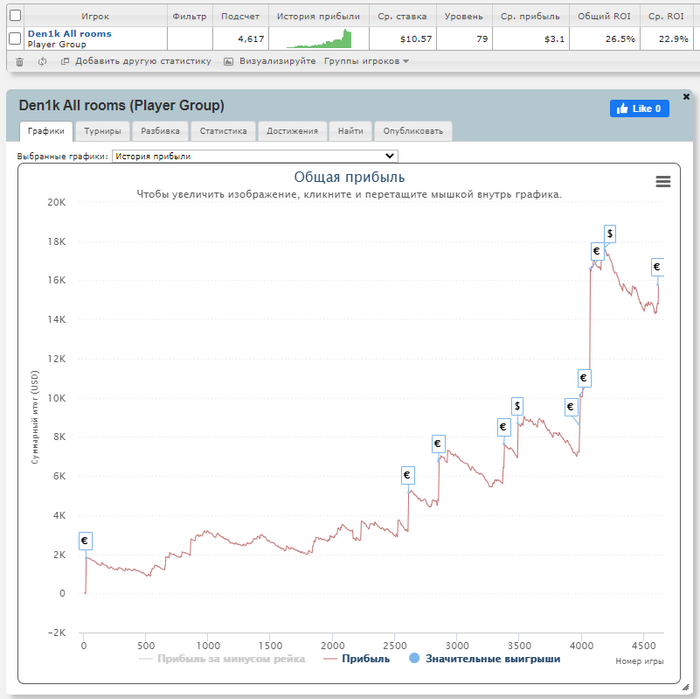Click the euro marker near the 12K level
The width and height of the screenshot is (700, 699).
pos(584,378)
